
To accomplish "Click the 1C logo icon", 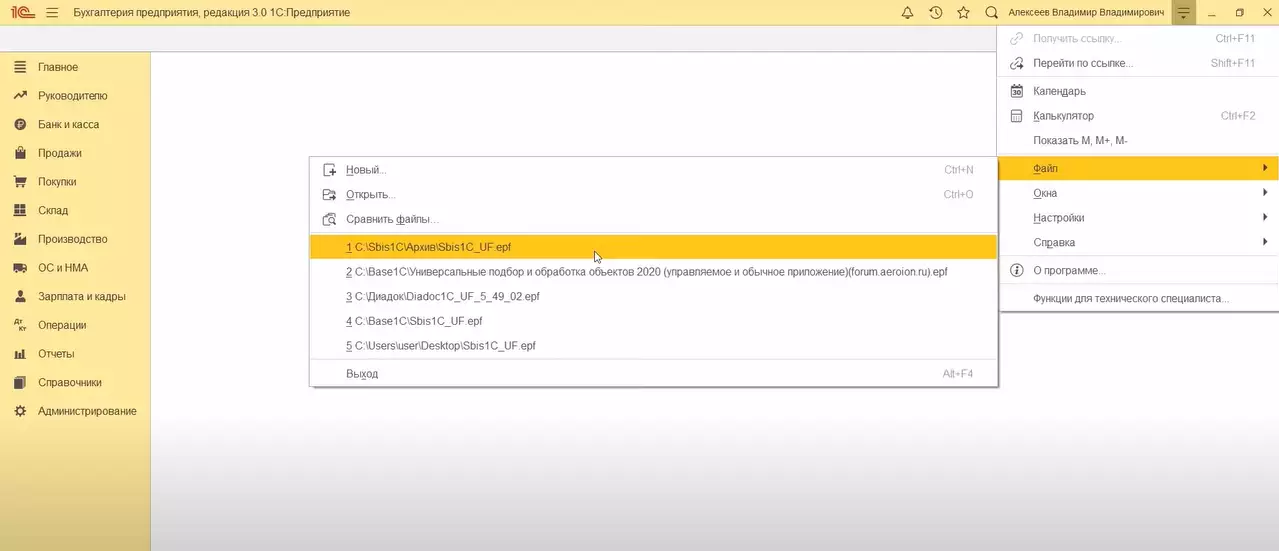I will click(21, 13).
